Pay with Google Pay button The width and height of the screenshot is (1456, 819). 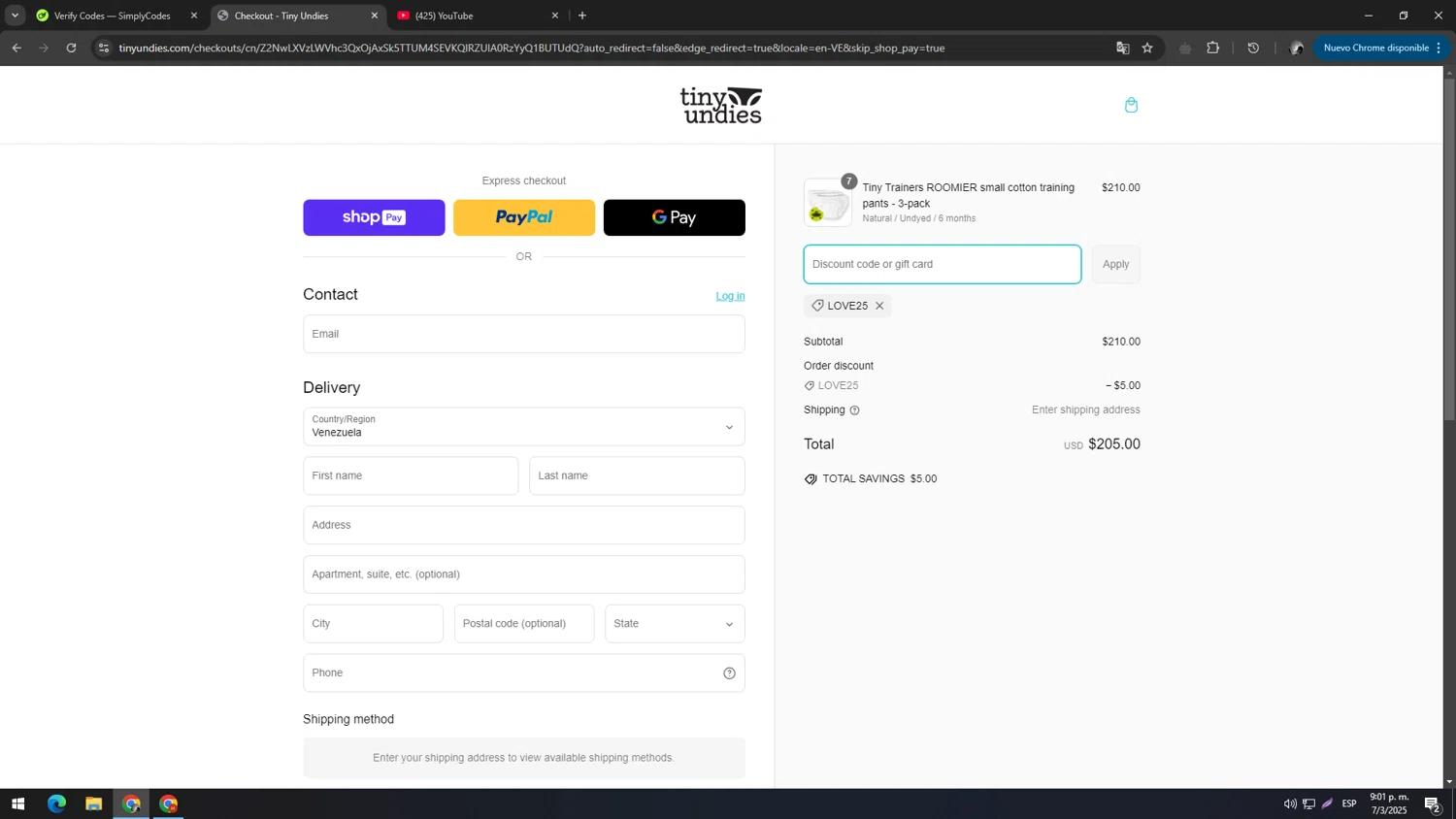(675, 217)
